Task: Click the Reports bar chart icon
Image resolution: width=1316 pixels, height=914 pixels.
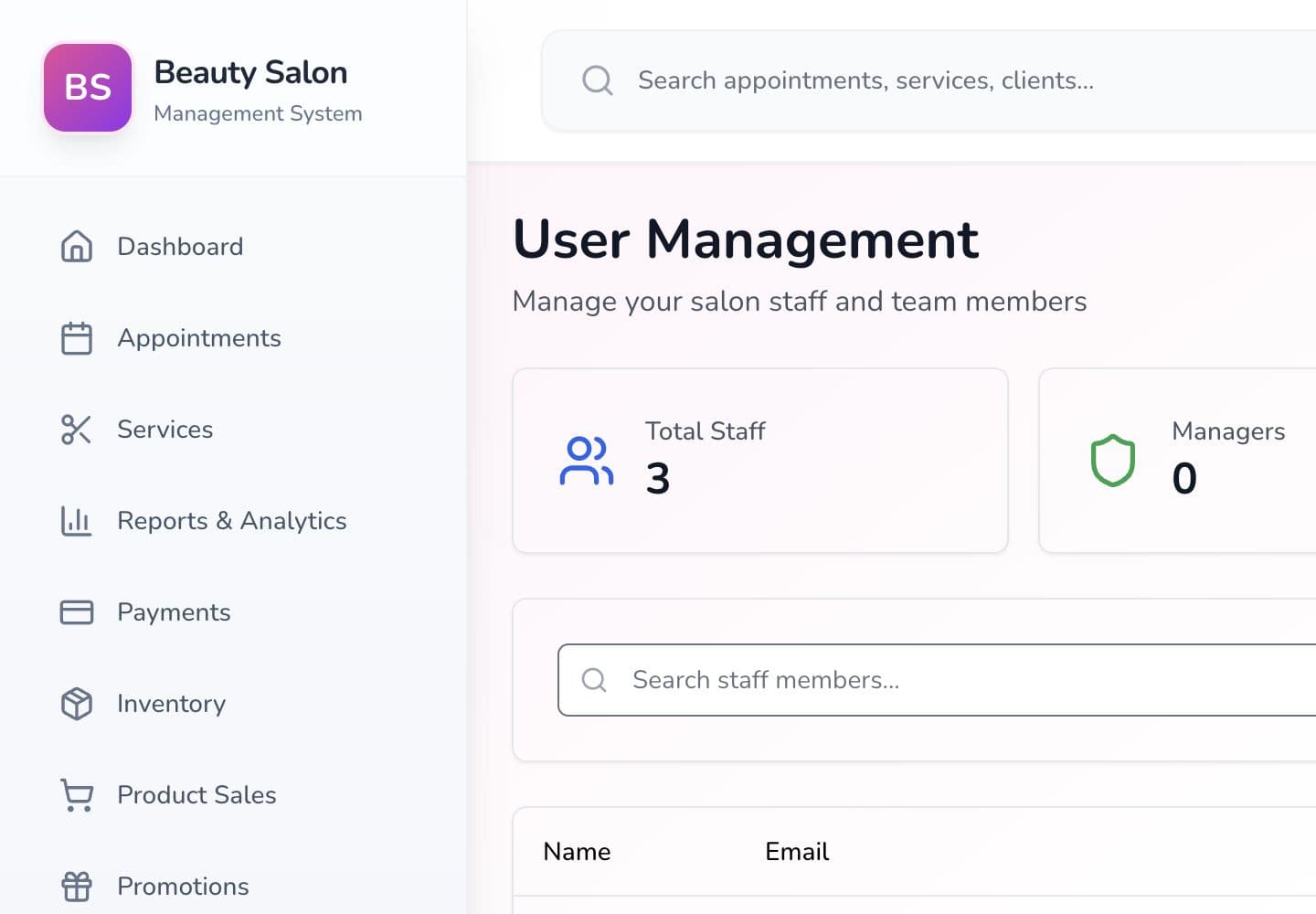Action: pyautogui.click(x=77, y=521)
